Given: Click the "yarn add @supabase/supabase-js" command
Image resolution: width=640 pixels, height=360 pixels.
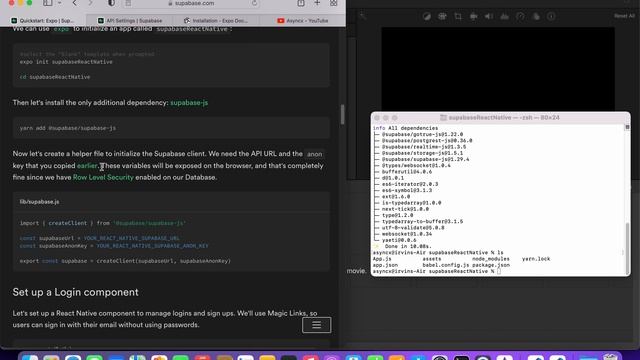Looking at the screenshot, I should pos(68,128).
